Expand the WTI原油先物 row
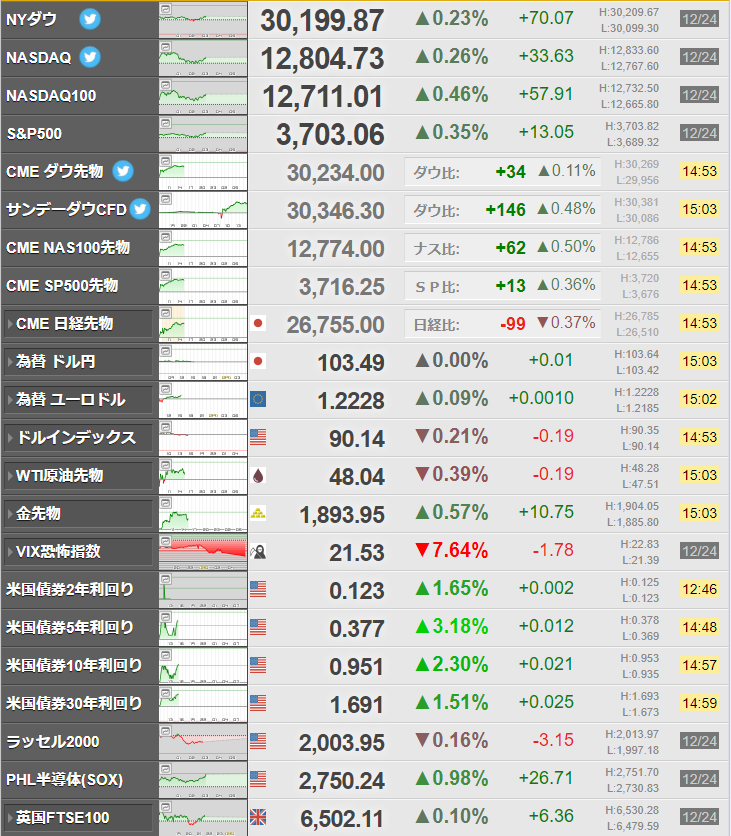The height and width of the screenshot is (836, 731). [78, 476]
